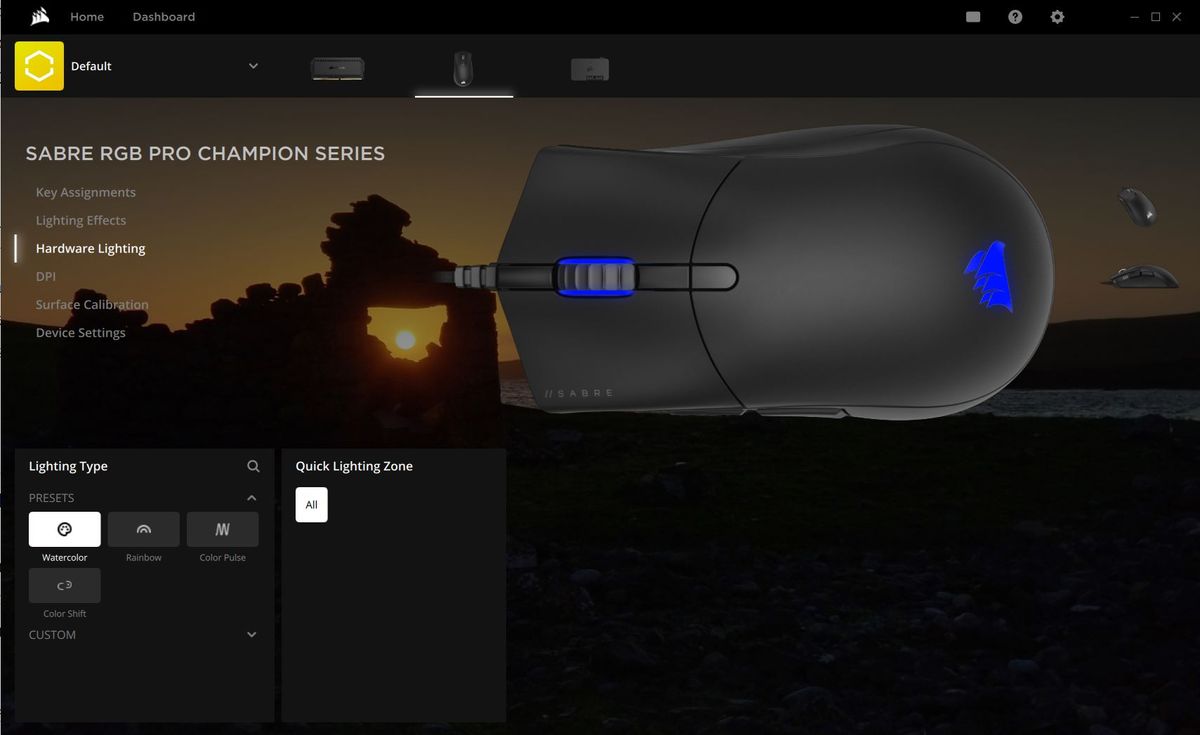
Task: Expand the CUSTOM section
Action: tap(252, 635)
